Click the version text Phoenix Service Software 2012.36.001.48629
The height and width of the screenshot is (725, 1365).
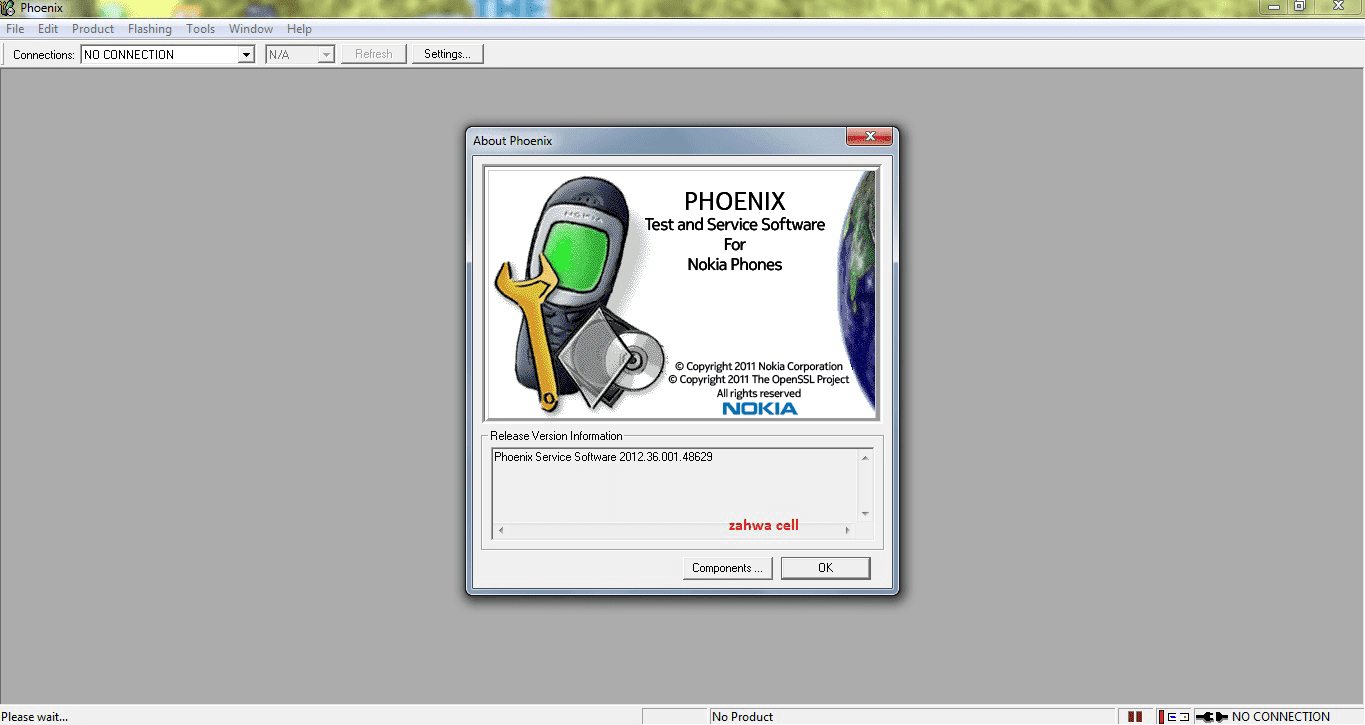tap(603, 457)
